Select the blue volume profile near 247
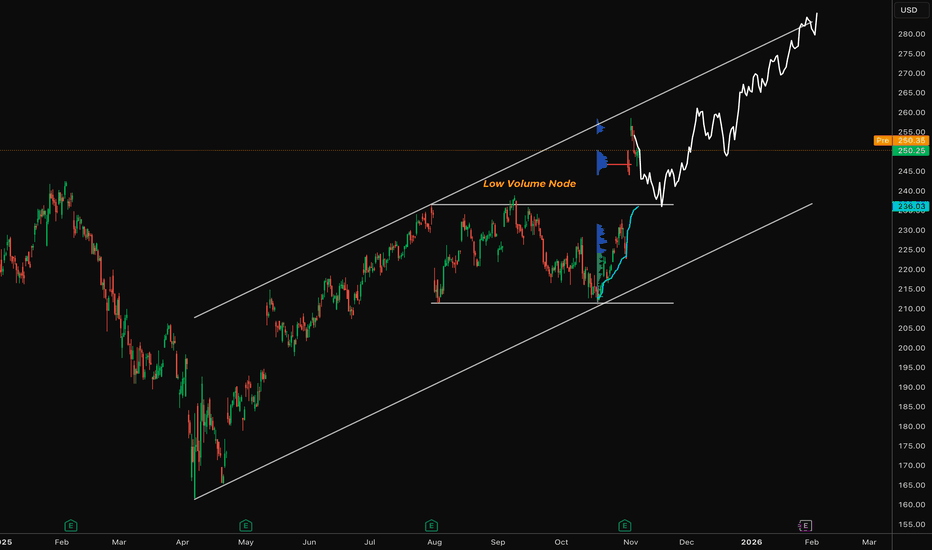This screenshot has height=550, width=932. coord(603,162)
